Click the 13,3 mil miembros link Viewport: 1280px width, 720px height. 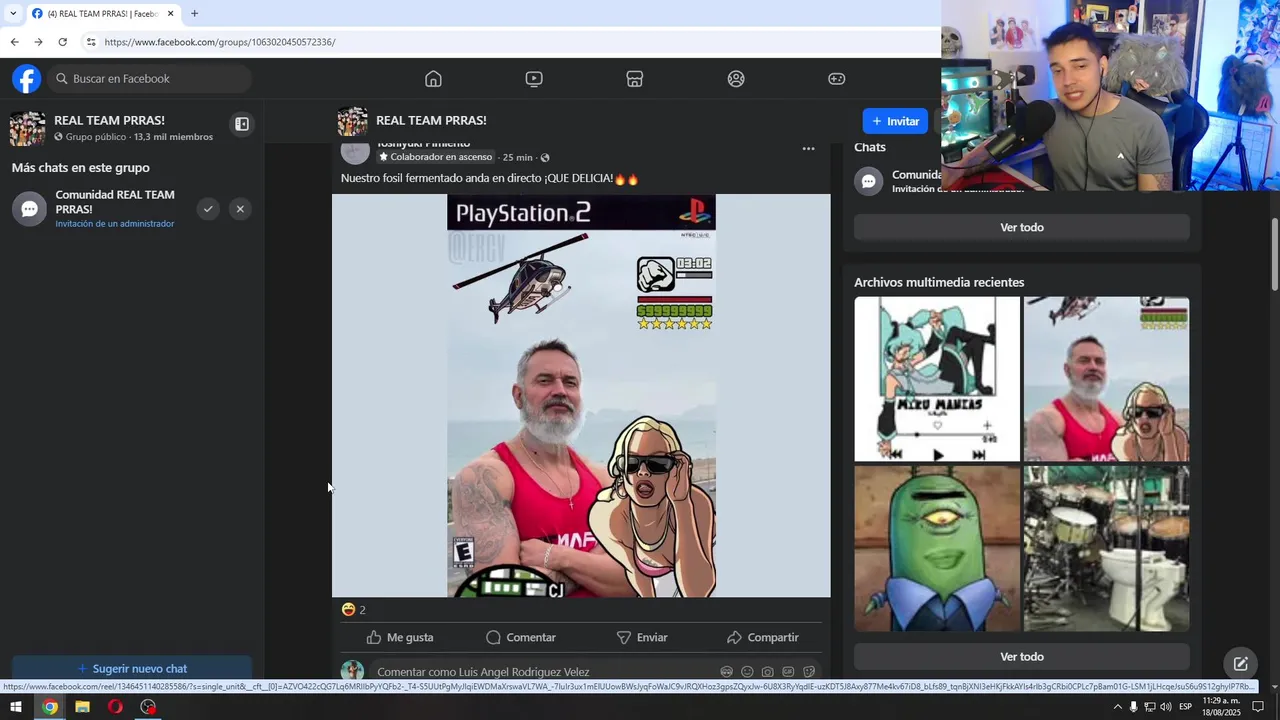[x=173, y=137]
